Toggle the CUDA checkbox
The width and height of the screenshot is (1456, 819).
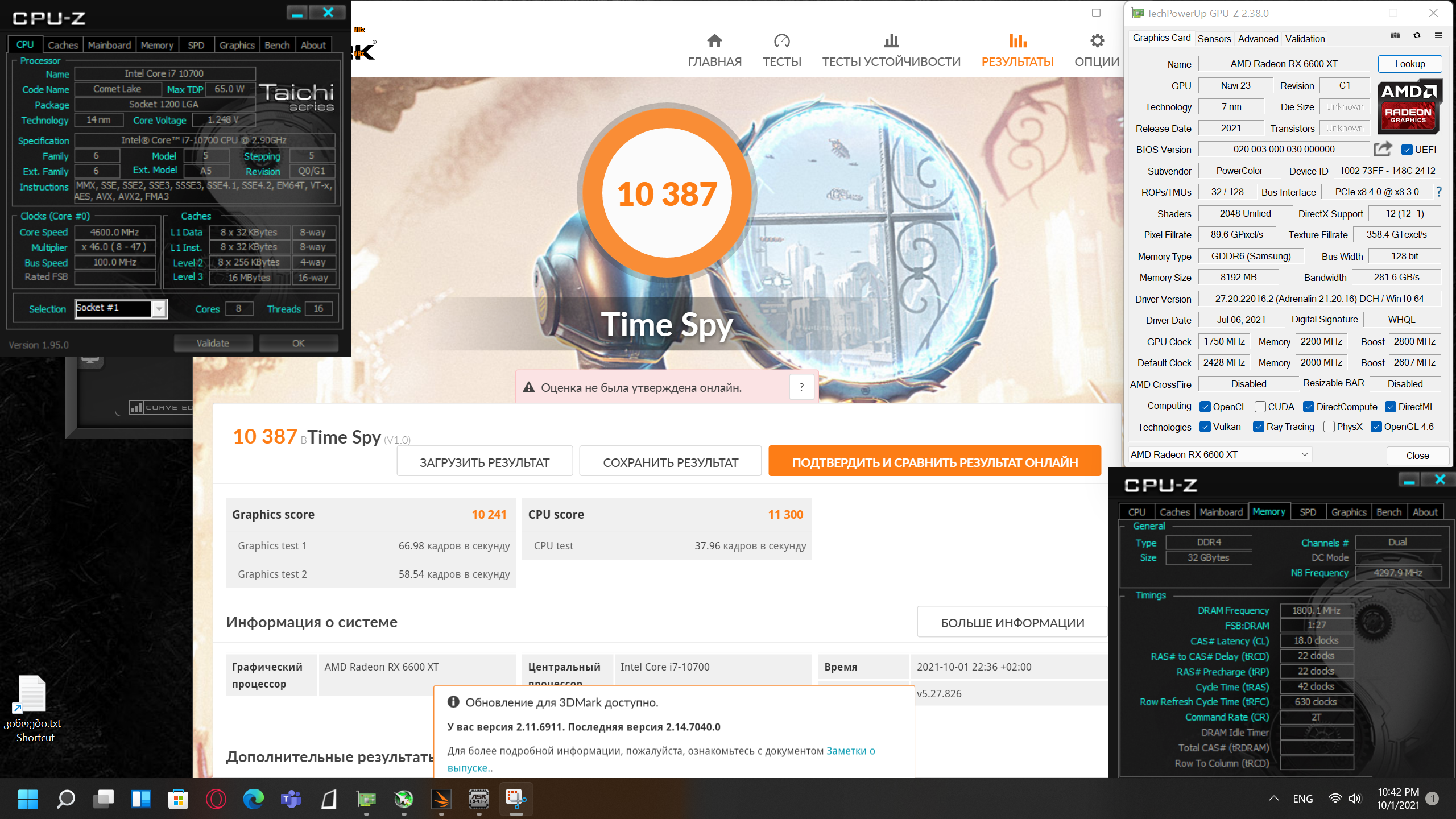(1260, 407)
